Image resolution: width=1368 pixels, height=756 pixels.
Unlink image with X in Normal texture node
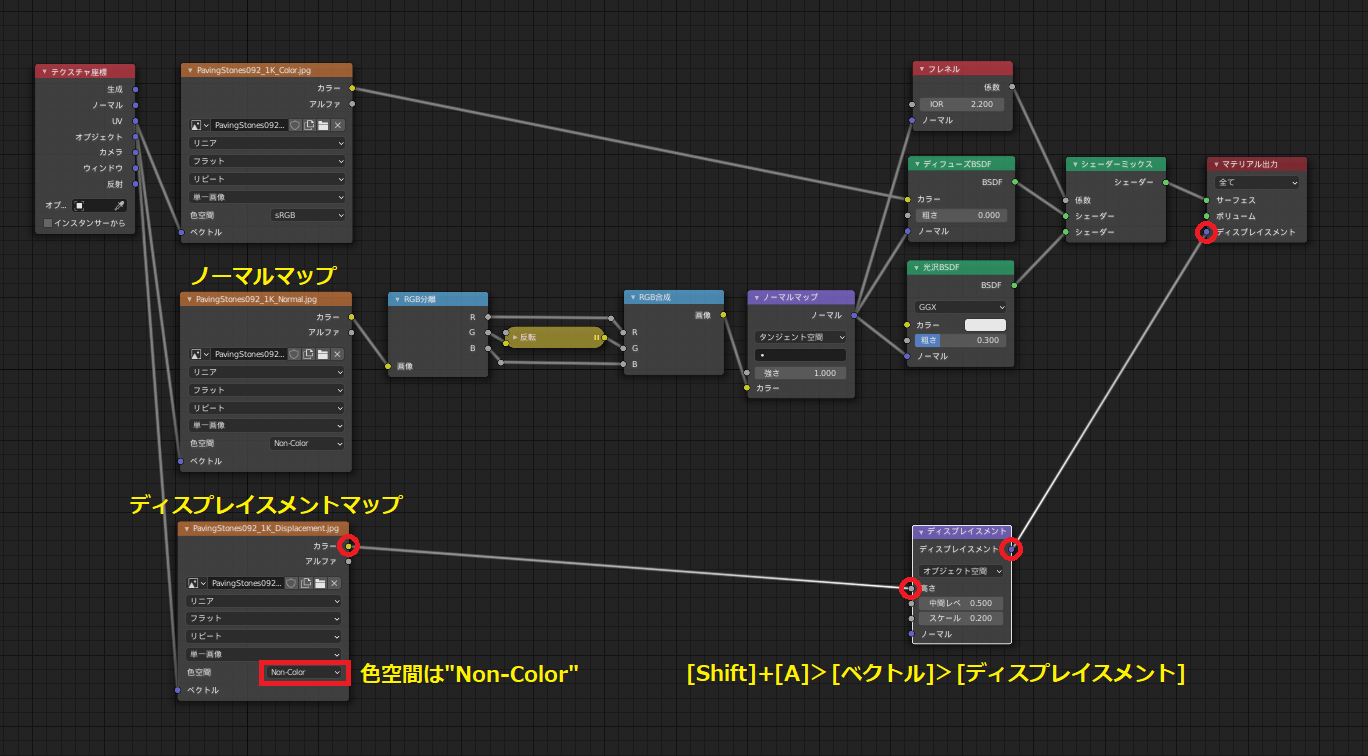[x=338, y=354]
